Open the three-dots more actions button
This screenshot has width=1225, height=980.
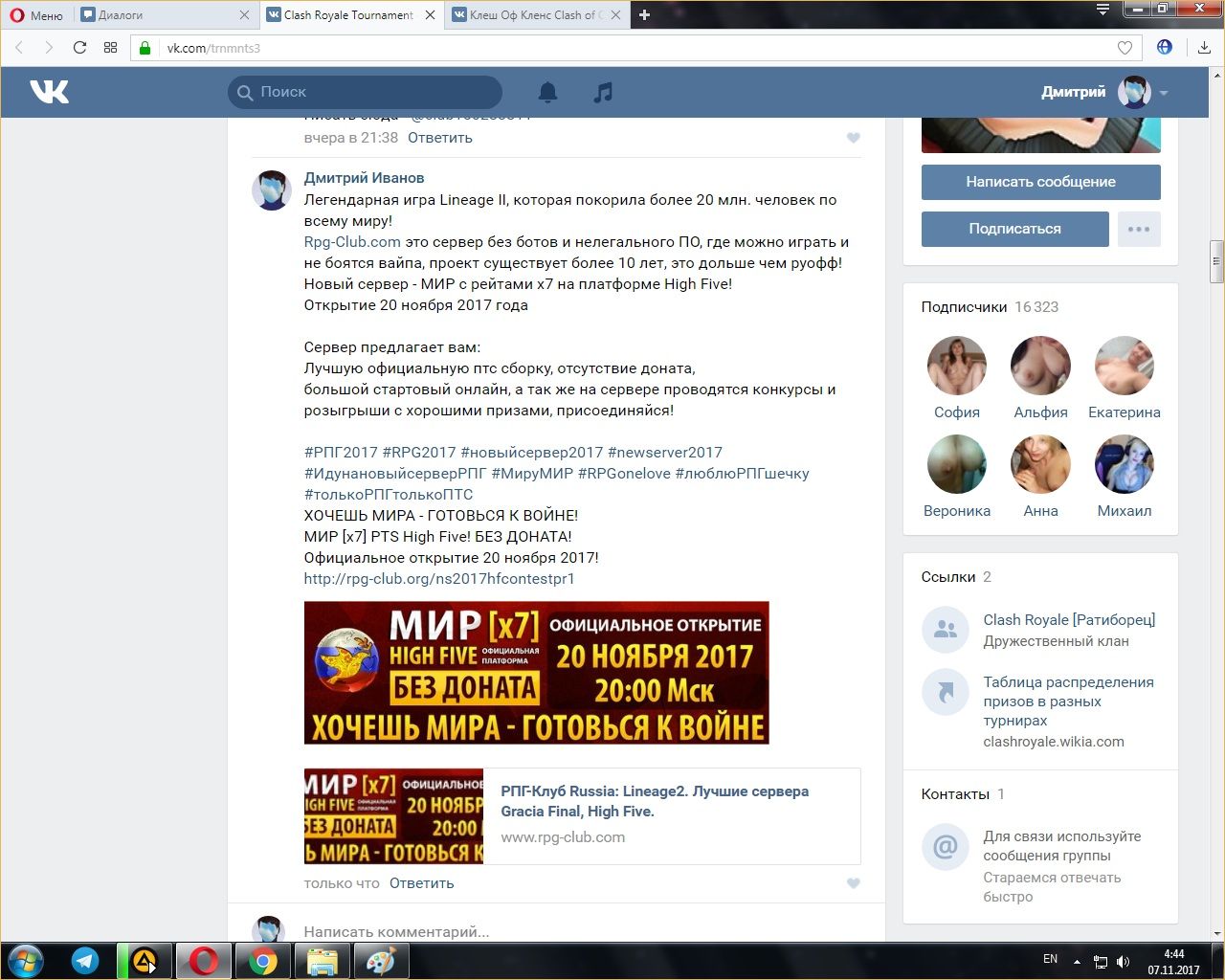click(1139, 229)
